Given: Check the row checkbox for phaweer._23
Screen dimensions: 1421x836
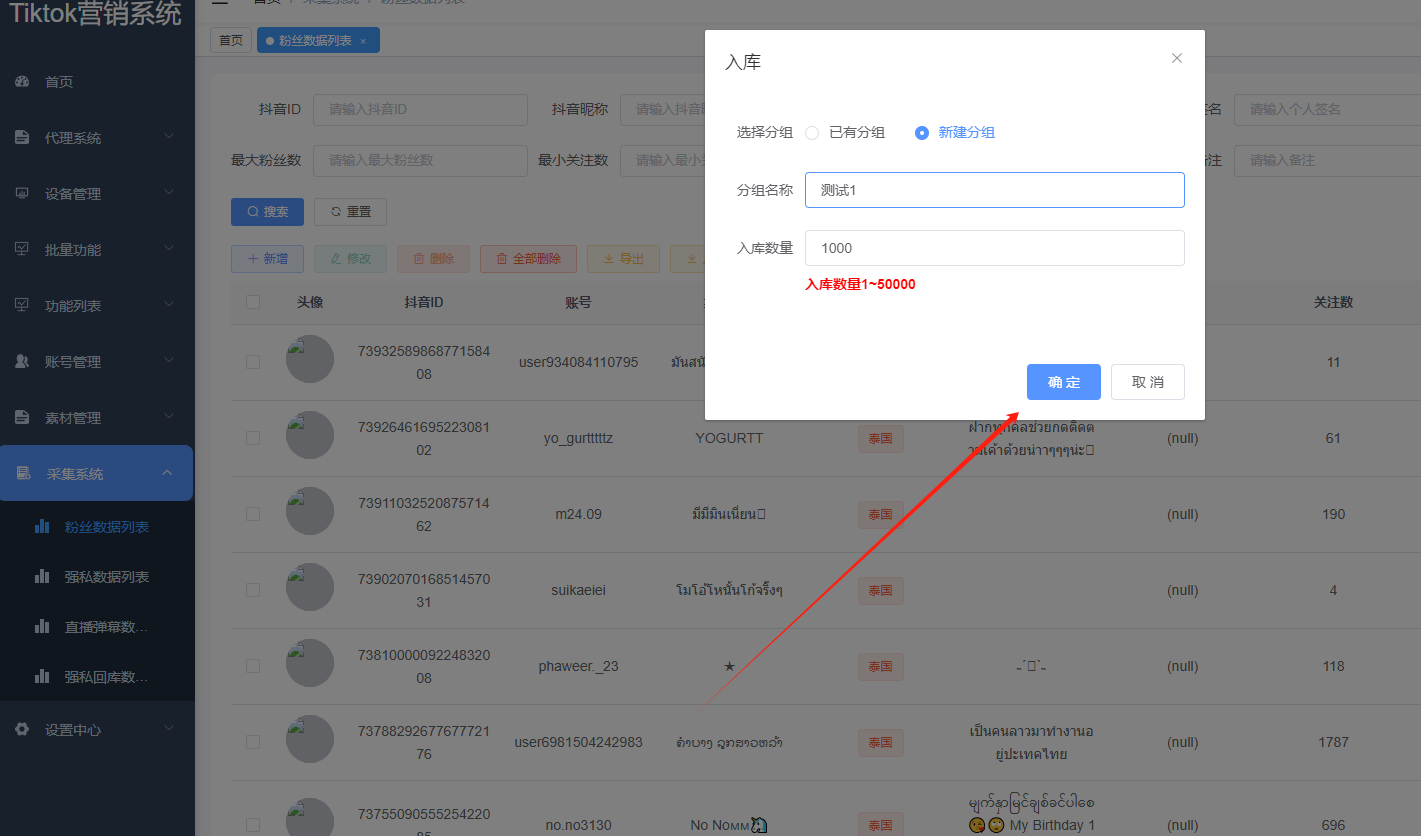Looking at the screenshot, I should [253, 666].
